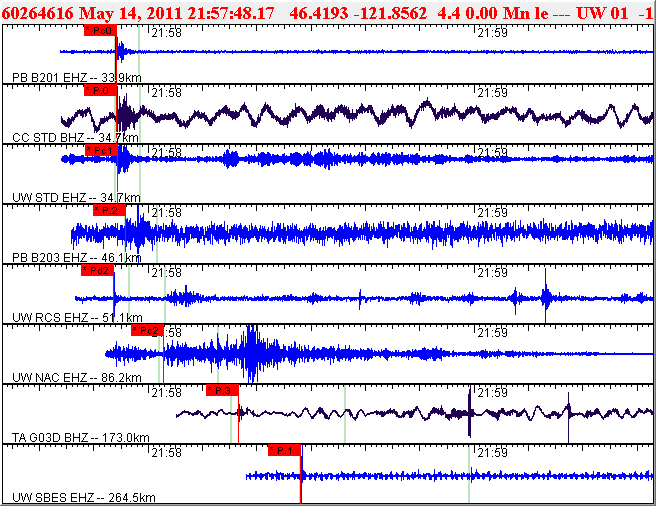Click the large amplitude burst on NAC waveform
The height and width of the screenshot is (506, 656).
tap(252, 354)
